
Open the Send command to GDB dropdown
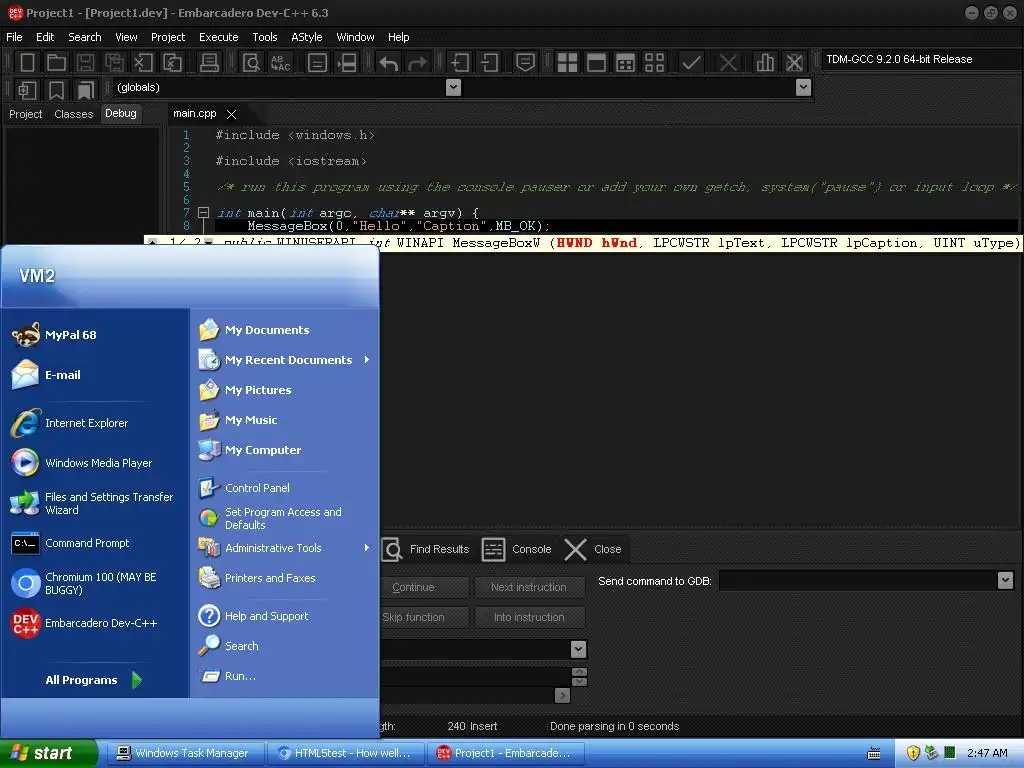1005,580
